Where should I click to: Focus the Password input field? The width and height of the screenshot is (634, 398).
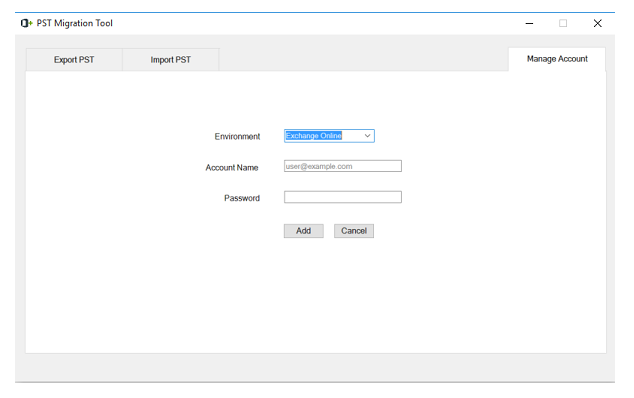[342, 197]
